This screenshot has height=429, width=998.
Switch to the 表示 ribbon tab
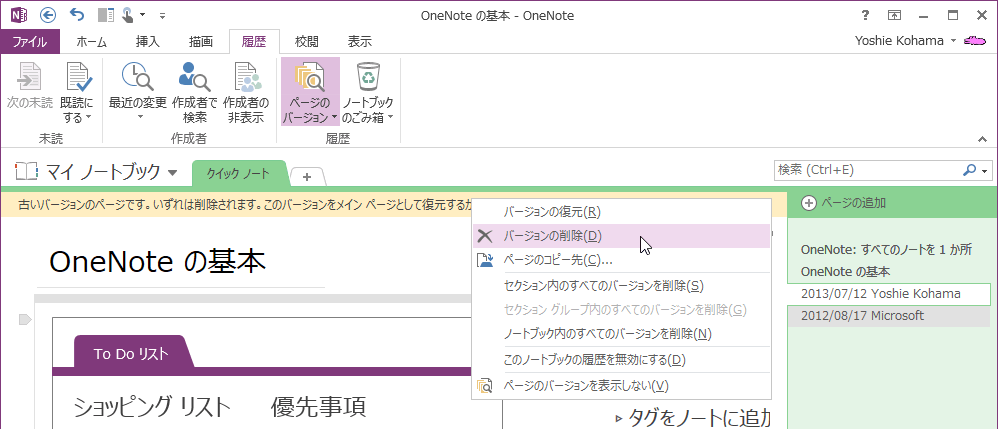(360, 42)
